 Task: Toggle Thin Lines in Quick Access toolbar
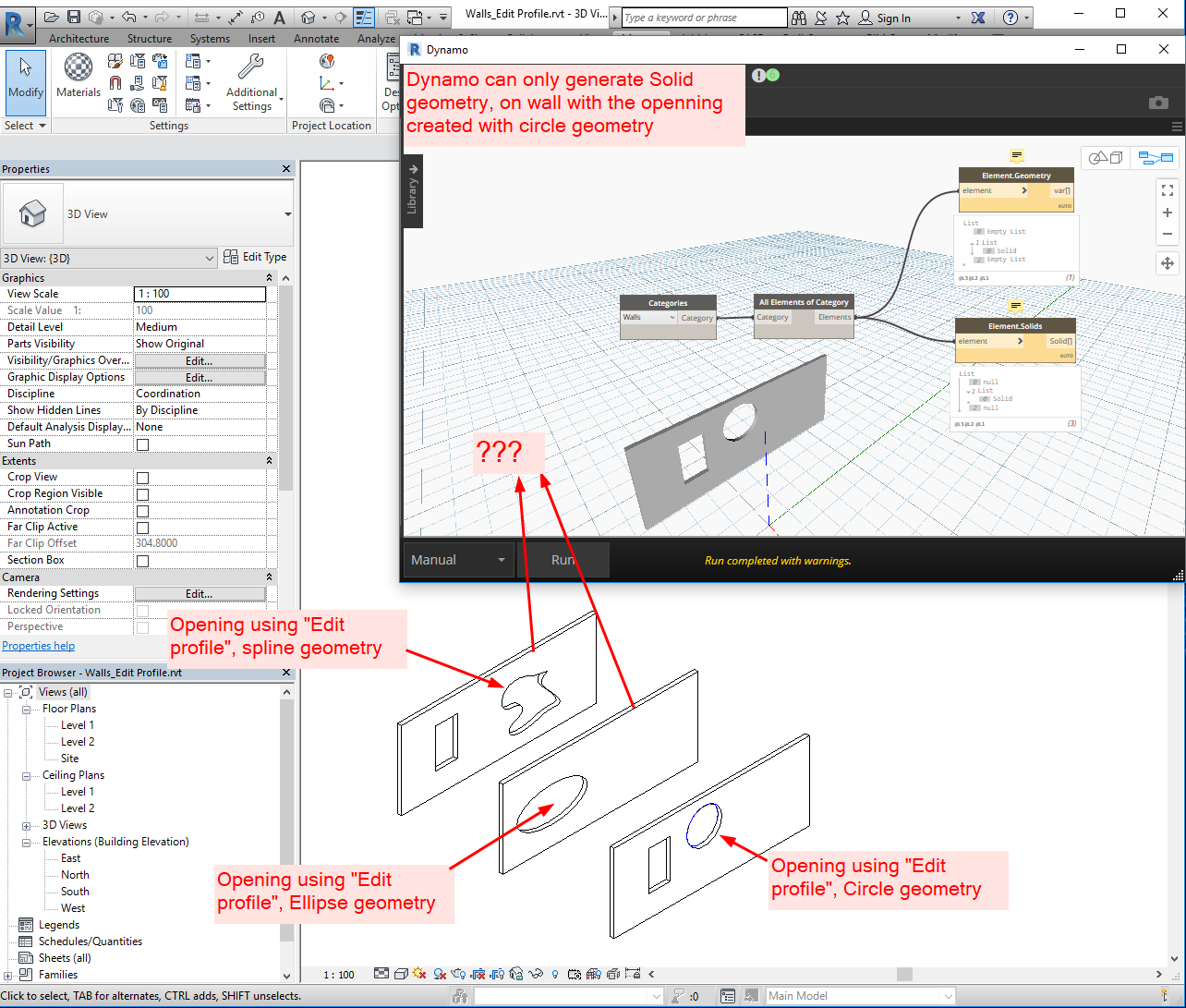[x=364, y=18]
